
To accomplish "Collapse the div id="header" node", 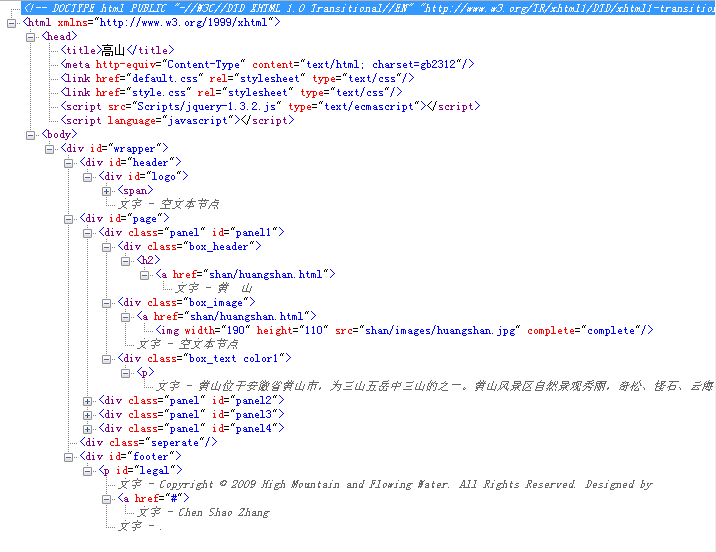I will click(68, 163).
